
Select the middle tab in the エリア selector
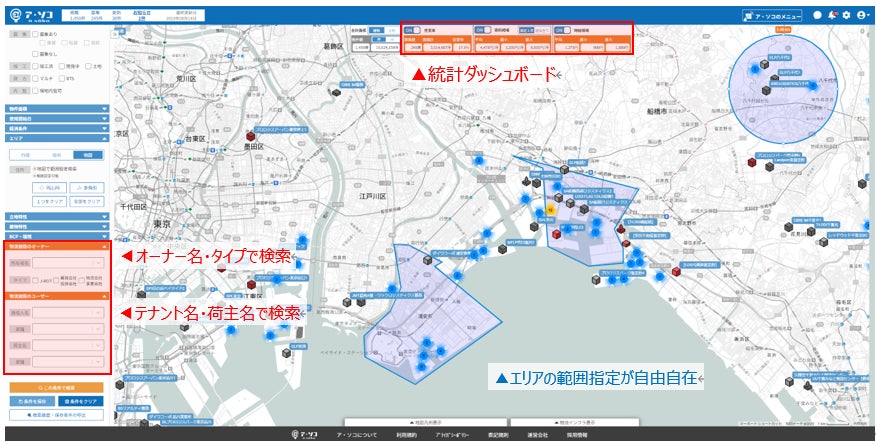(56, 155)
